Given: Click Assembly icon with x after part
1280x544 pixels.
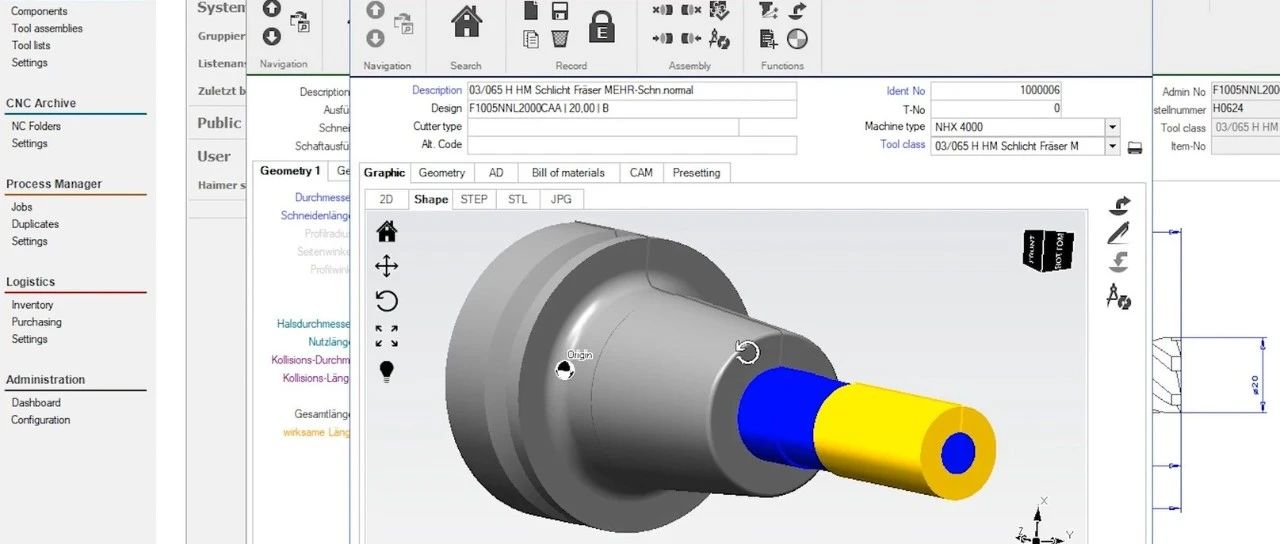Looking at the screenshot, I should coord(691,11).
